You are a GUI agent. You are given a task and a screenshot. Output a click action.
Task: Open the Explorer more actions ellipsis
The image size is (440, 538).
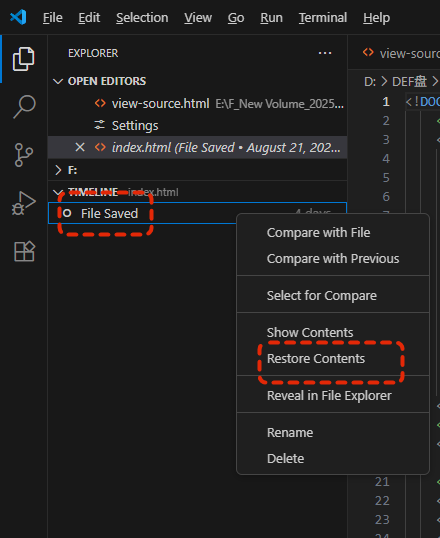[x=325, y=53]
